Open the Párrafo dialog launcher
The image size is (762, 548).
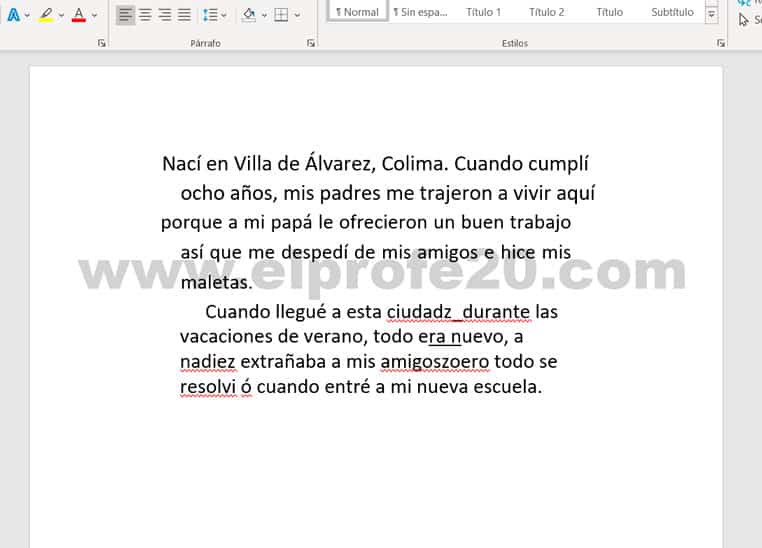click(311, 43)
